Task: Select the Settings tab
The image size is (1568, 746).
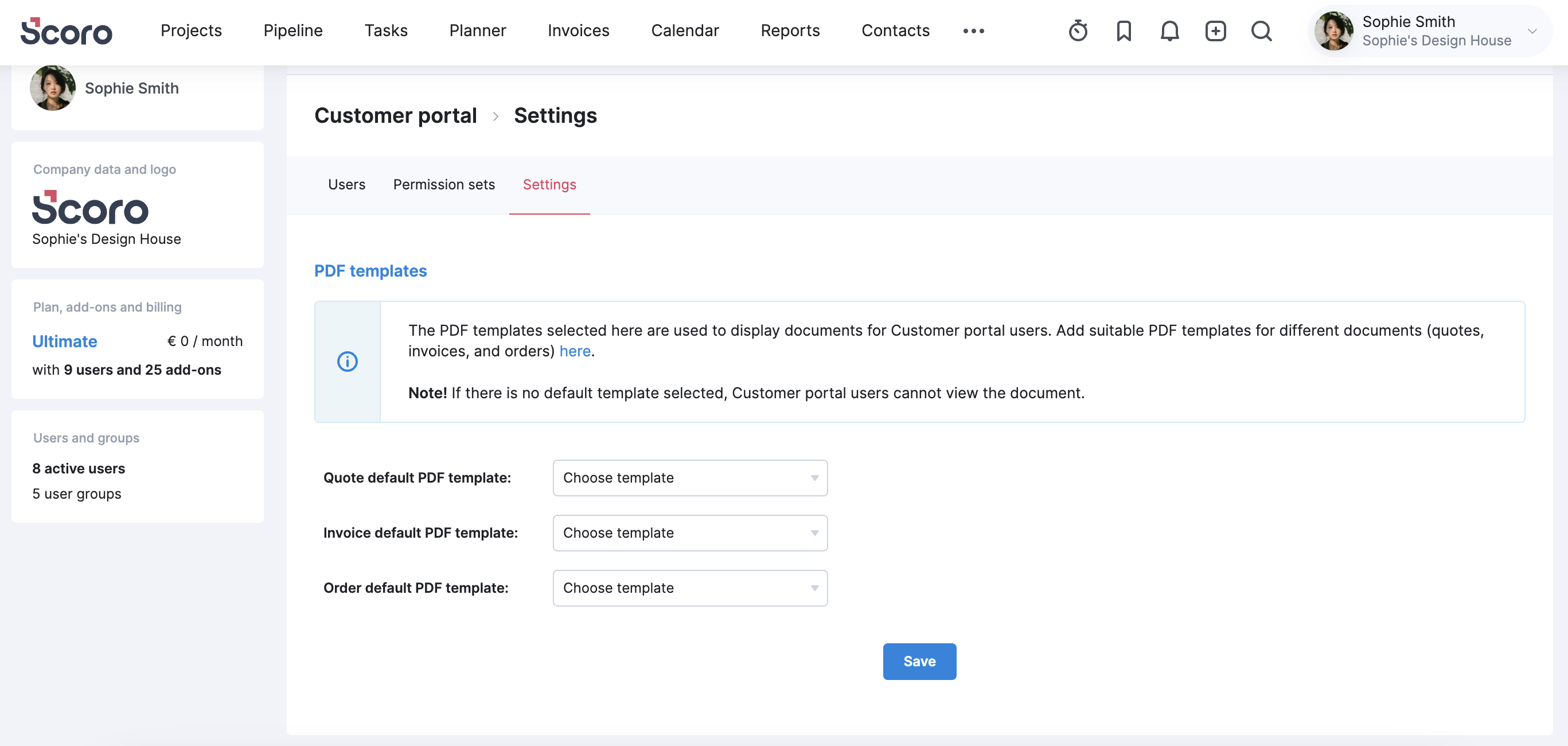Action: coord(549,185)
